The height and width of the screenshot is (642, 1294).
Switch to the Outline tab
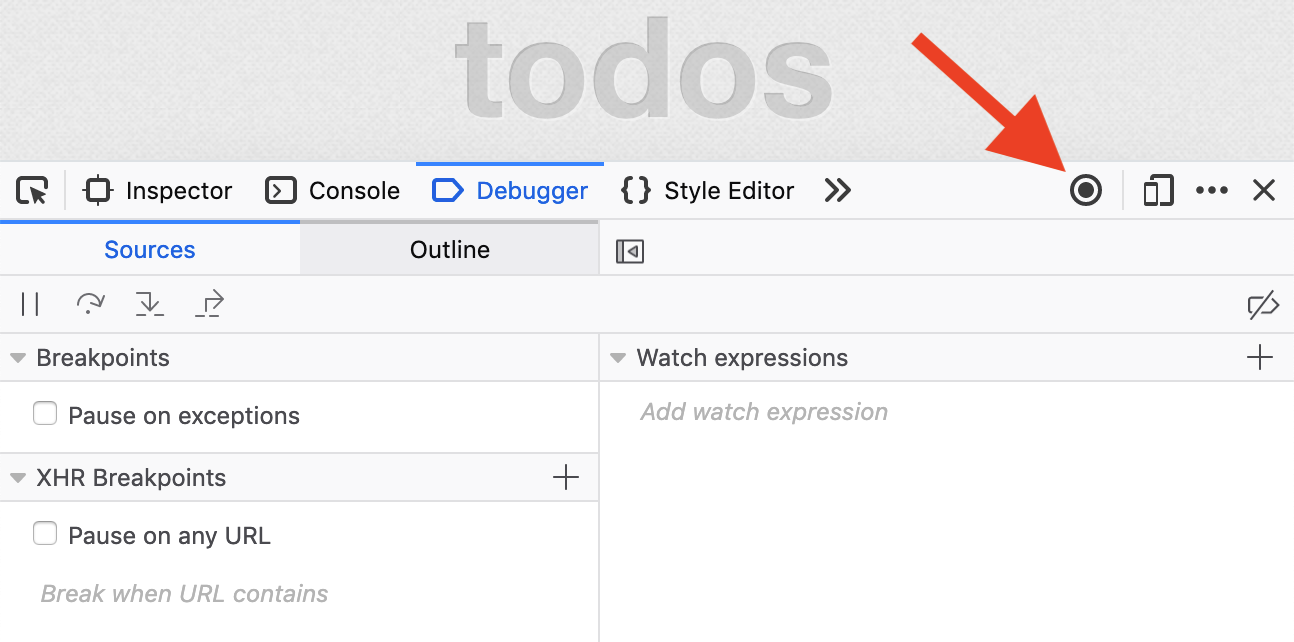click(449, 249)
